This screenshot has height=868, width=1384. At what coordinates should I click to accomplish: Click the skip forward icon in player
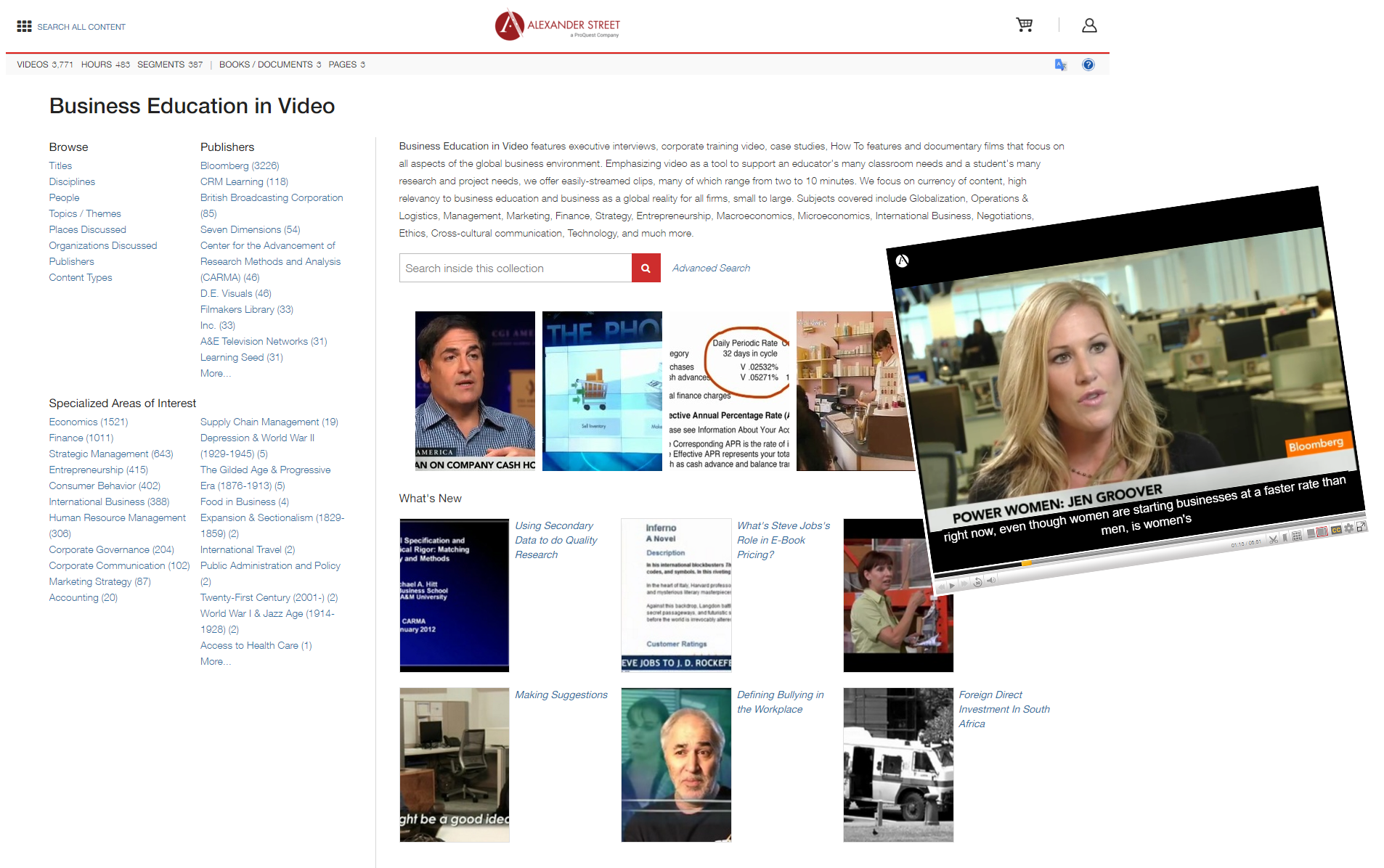click(x=964, y=584)
